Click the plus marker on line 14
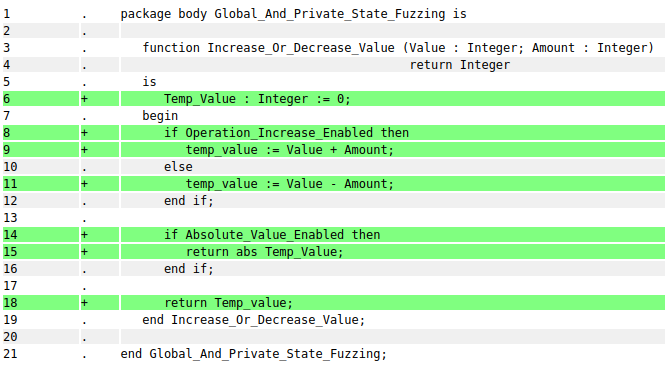 click(84, 234)
